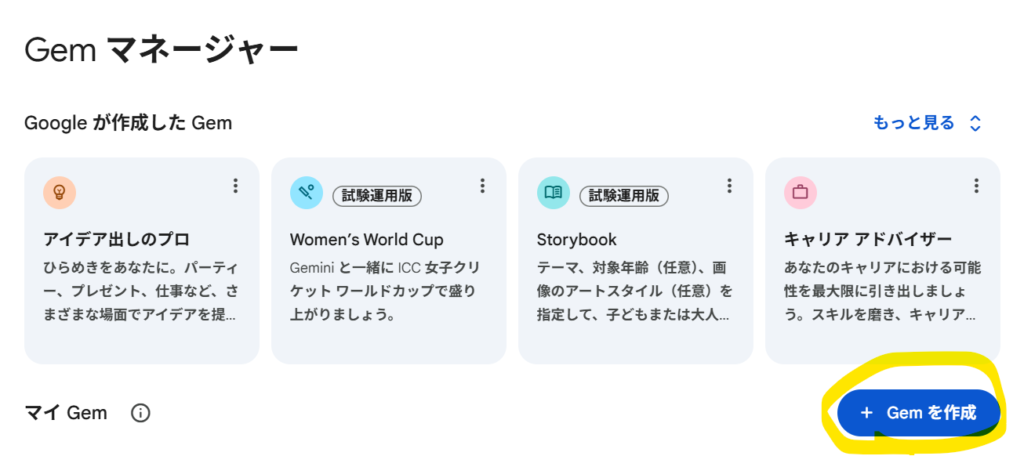
Task: Click the info icon next to マイ Gem
Action: click(x=141, y=413)
